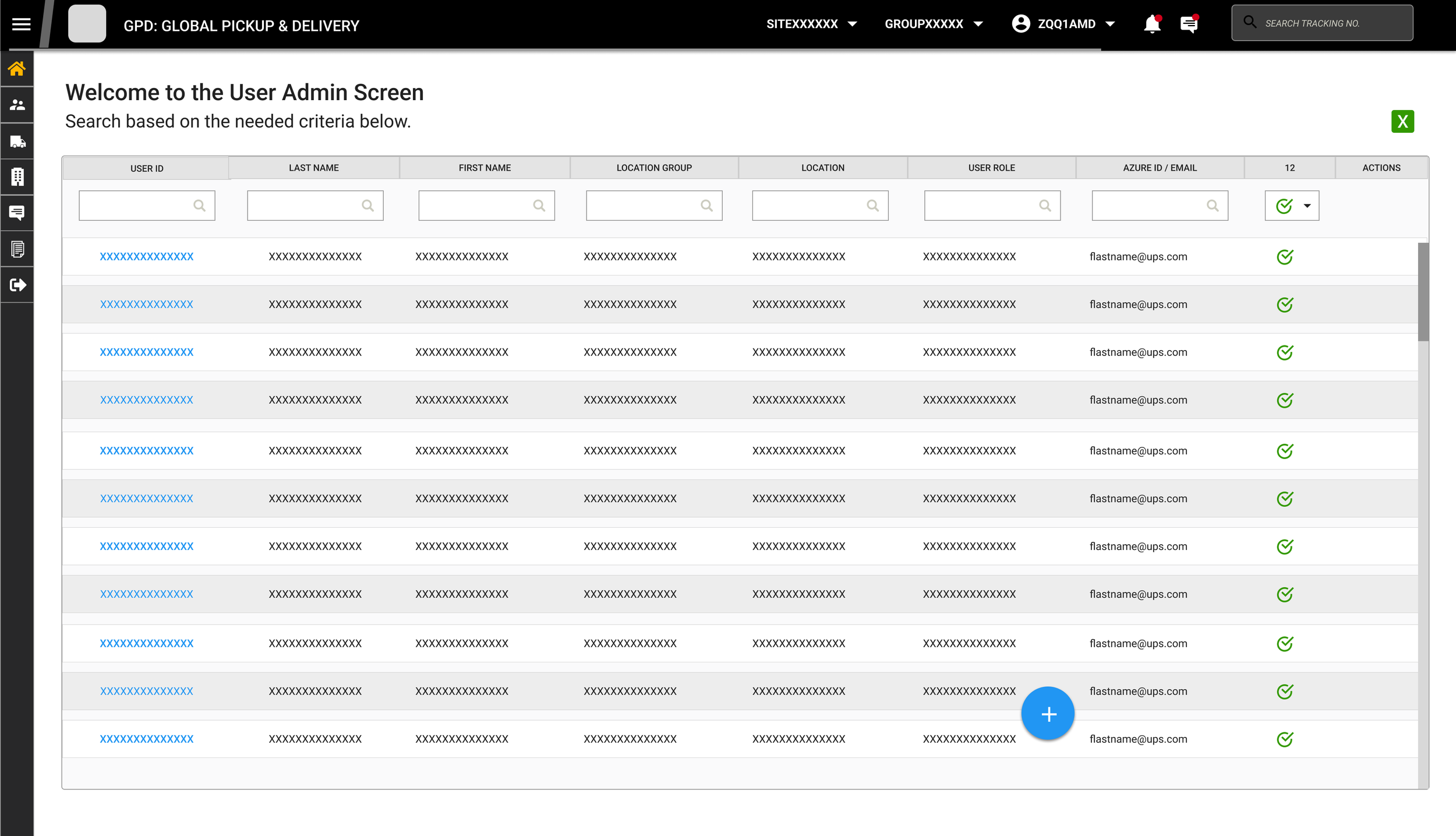Open the hamburger menu
Screen dimensions: 1456x836
[21, 24]
